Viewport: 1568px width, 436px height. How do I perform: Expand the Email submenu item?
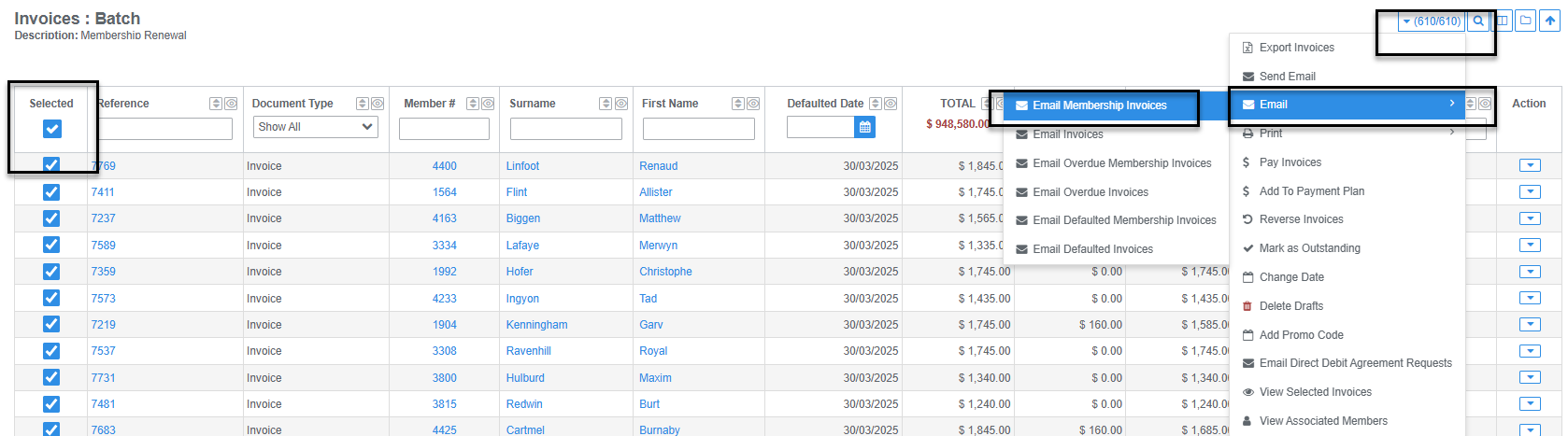pyautogui.click(x=1347, y=105)
